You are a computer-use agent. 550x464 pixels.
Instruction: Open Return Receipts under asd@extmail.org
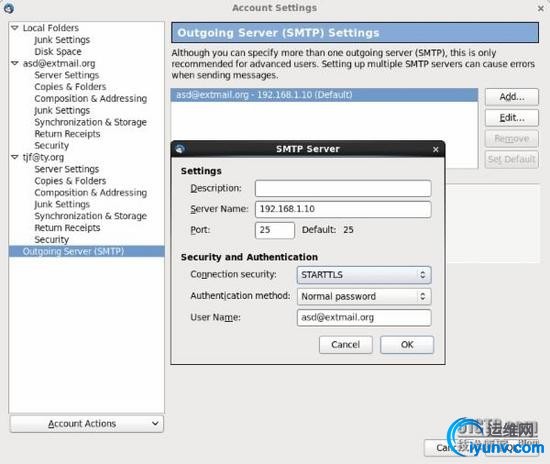click(x=67, y=134)
